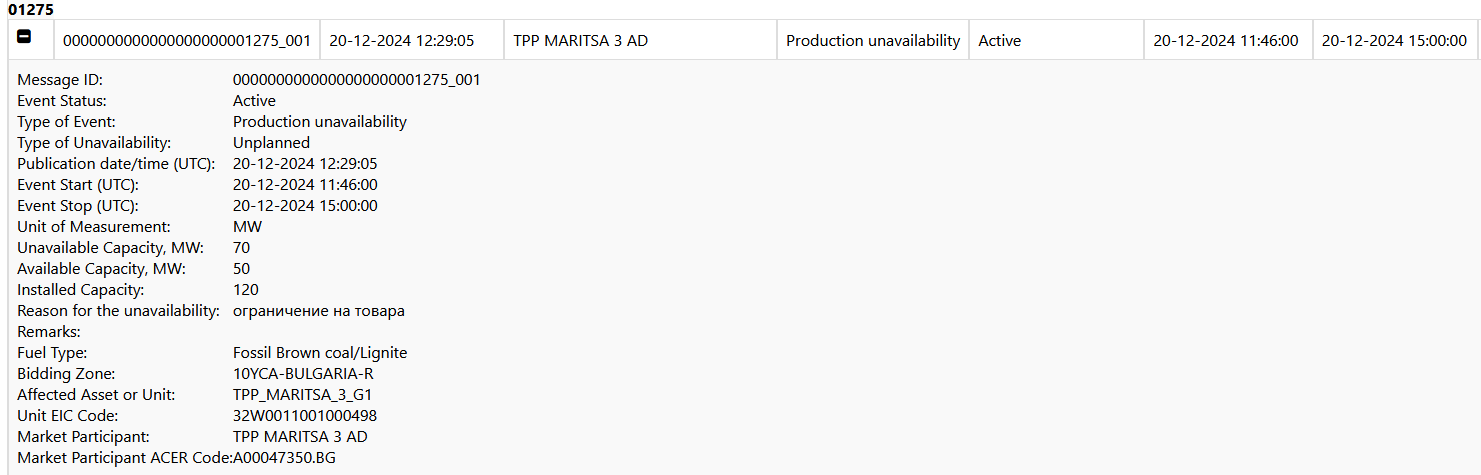This screenshot has width=1481, height=475.
Task: Click event stop 15:00:00 row cell
Action: tap(1393, 41)
